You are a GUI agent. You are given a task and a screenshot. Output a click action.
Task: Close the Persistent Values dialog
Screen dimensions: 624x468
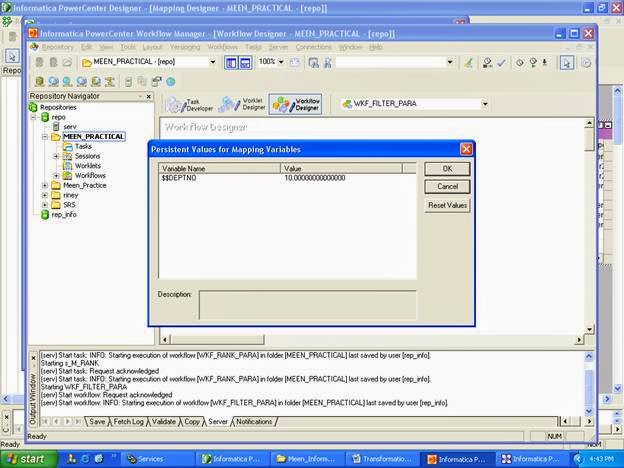(x=466, y=149)
